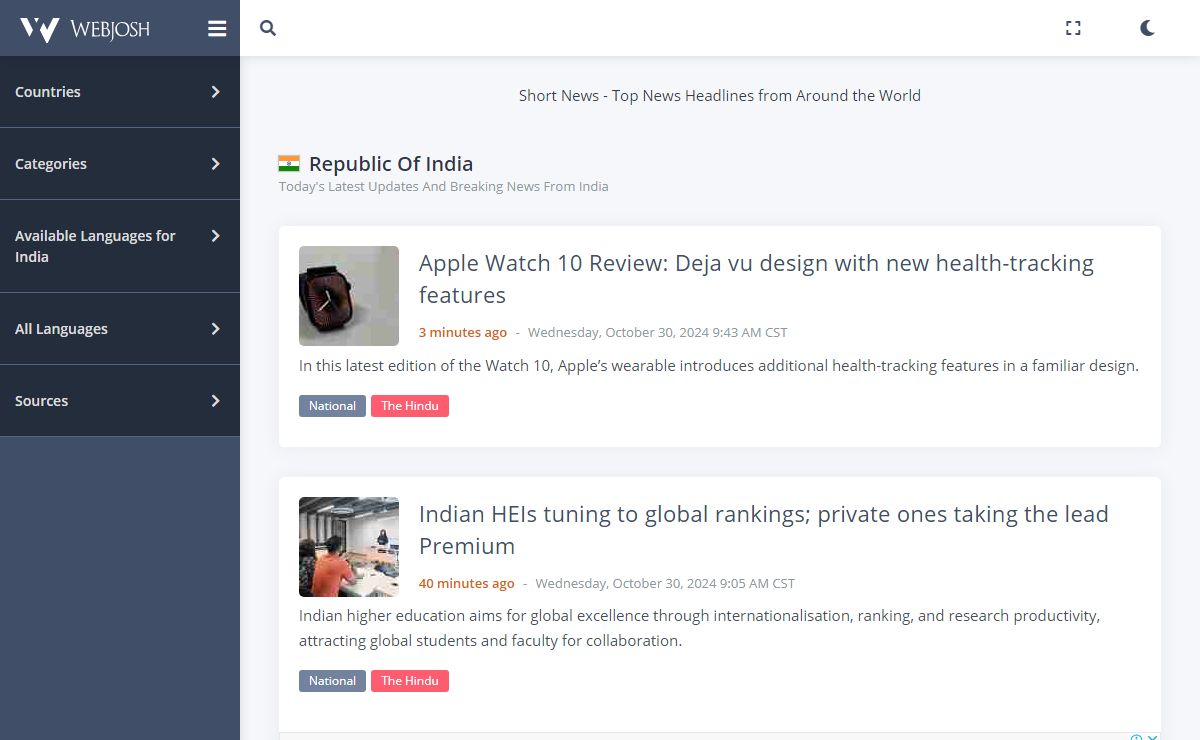Select Available Languages for India label
The image size is (1200, 740).
click(95, 246)
